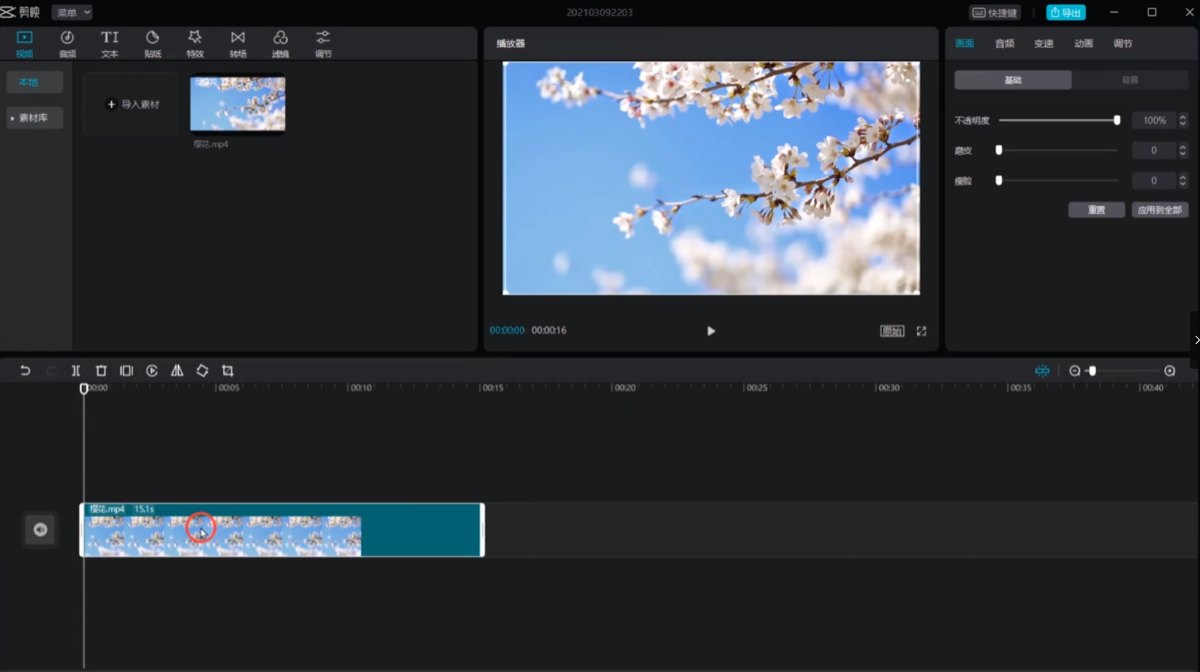Click the 导出 export button
Image resolution: width=1200 pixels, height=672 pixels.
tap(1065, 13)
